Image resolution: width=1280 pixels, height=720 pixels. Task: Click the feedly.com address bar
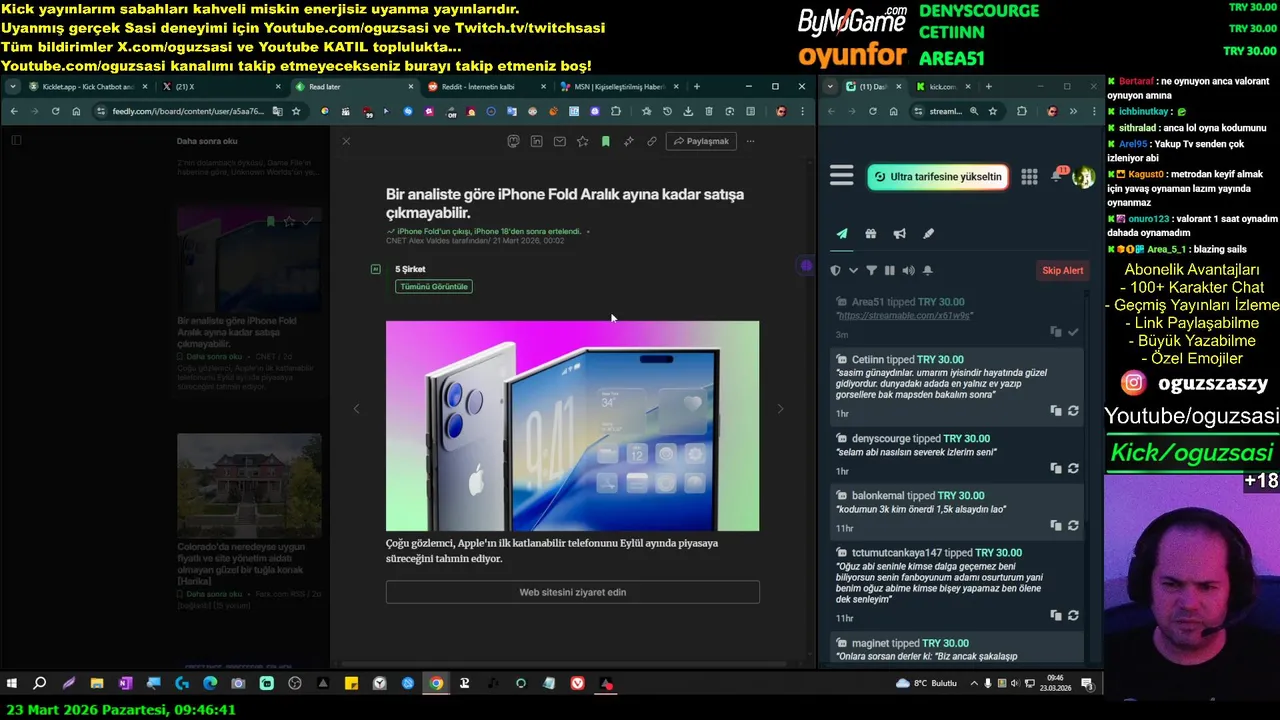coord(188,111)
